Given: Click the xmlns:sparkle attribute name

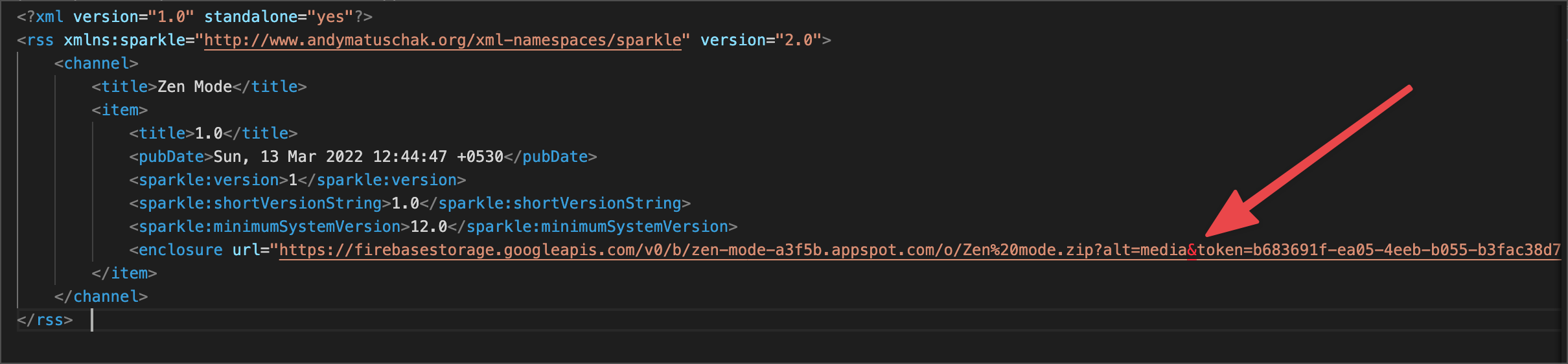Looking at the screenshot, I should coord(124,40).
